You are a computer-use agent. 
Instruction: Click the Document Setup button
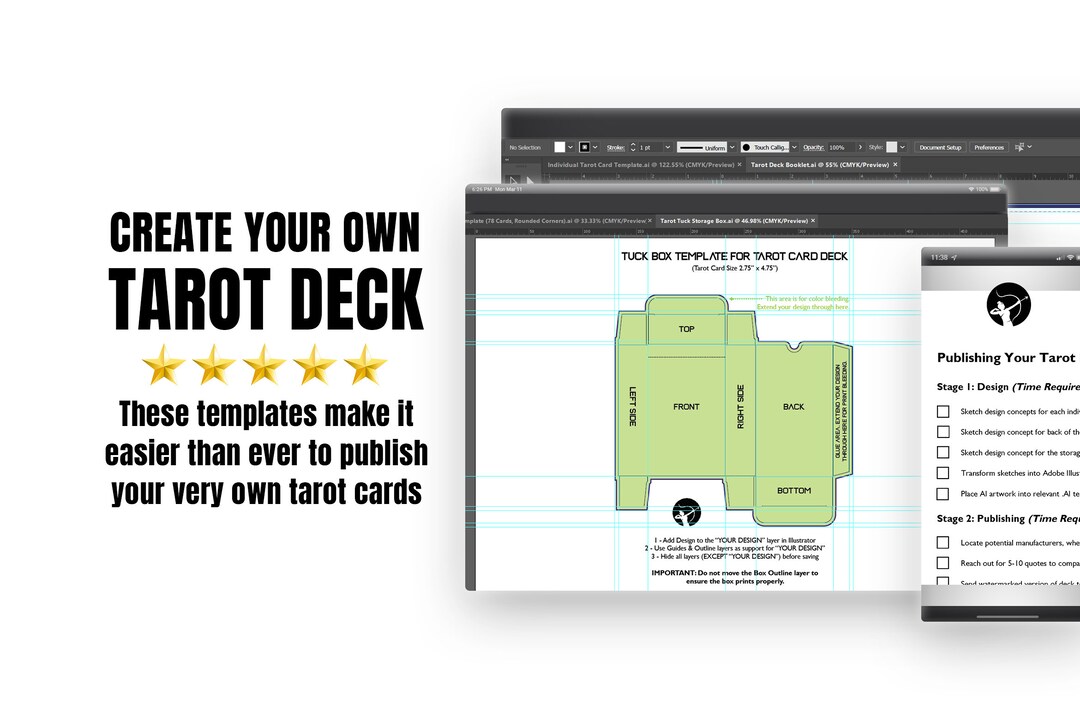tap(940, 147)
